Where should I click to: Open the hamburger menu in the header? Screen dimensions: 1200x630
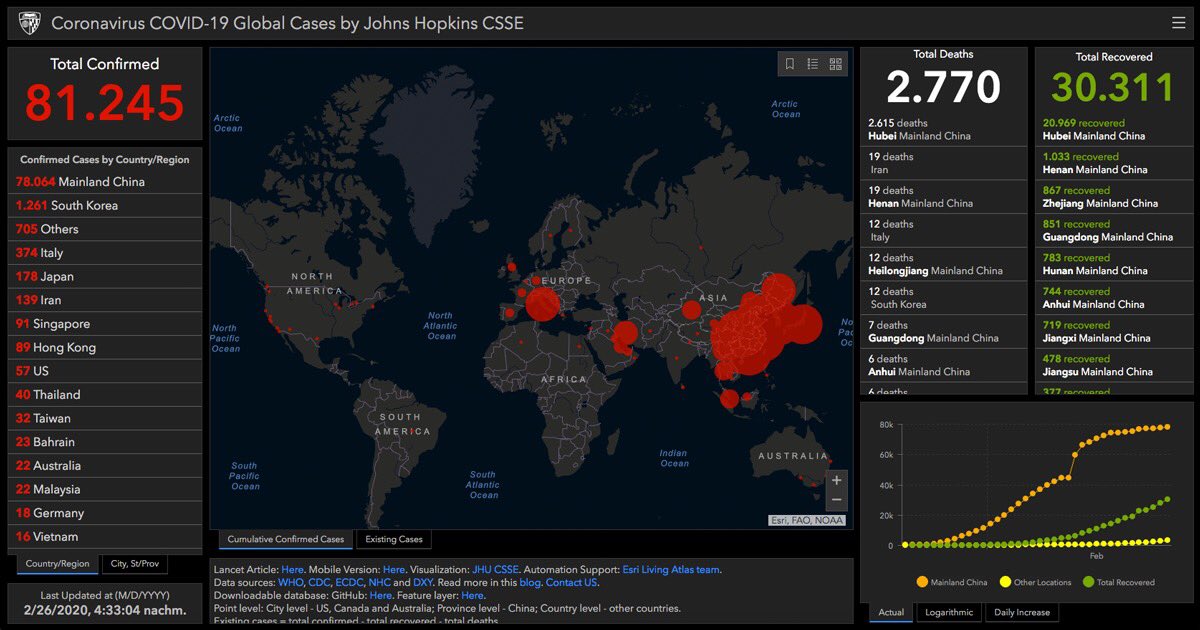(x=1178, y=22)
